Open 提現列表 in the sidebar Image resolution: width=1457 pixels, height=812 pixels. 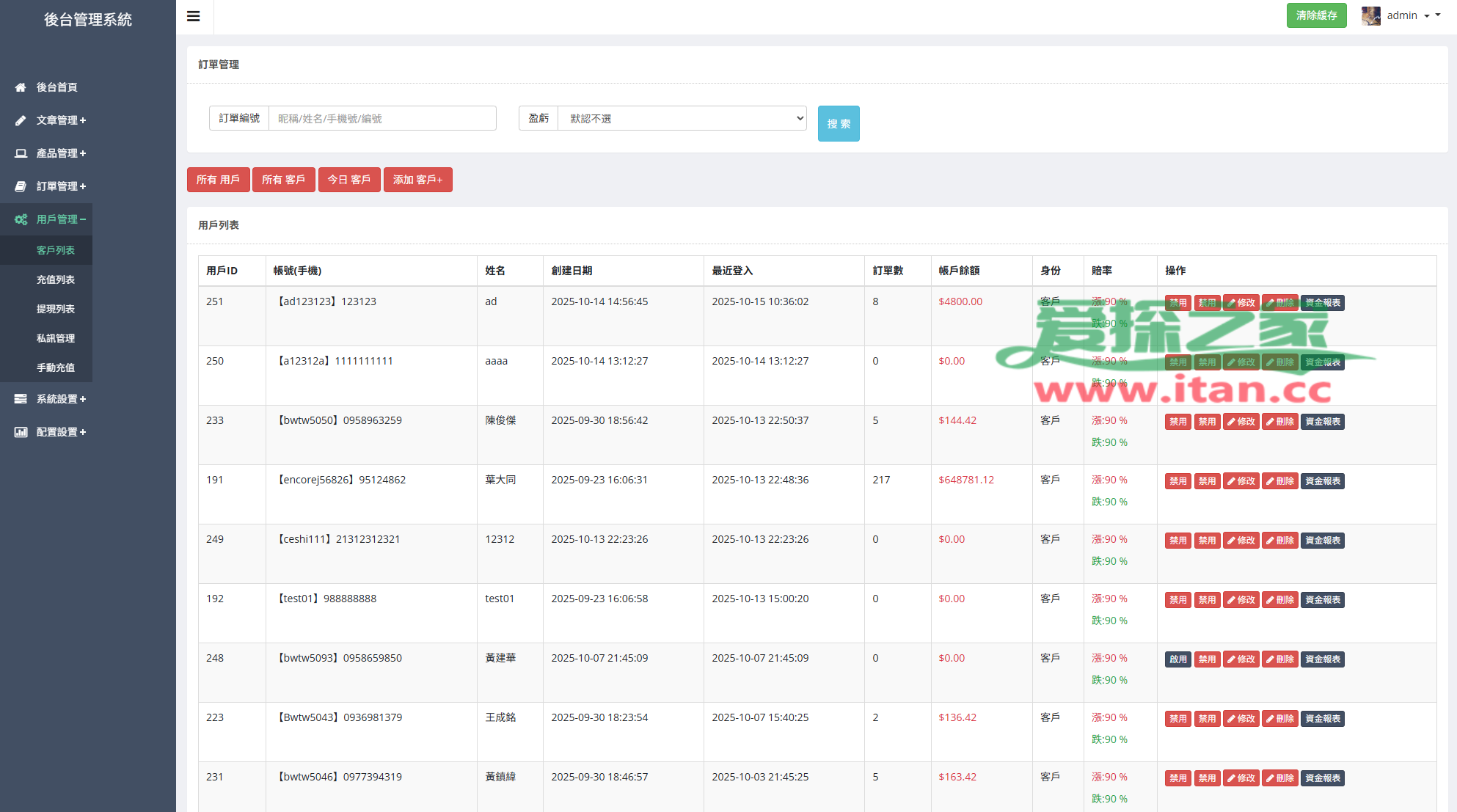tap(56, 309)
